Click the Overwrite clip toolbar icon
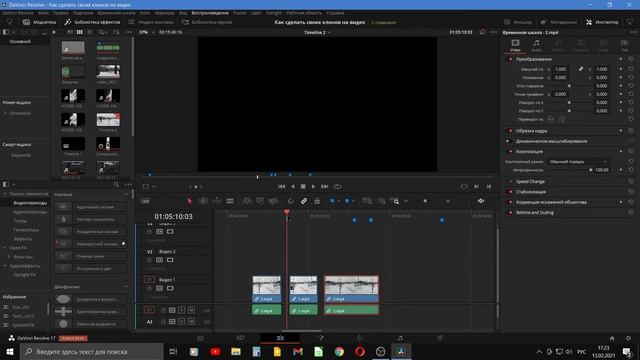The height and width of the screenshot is (360, 640). (260, 201)
